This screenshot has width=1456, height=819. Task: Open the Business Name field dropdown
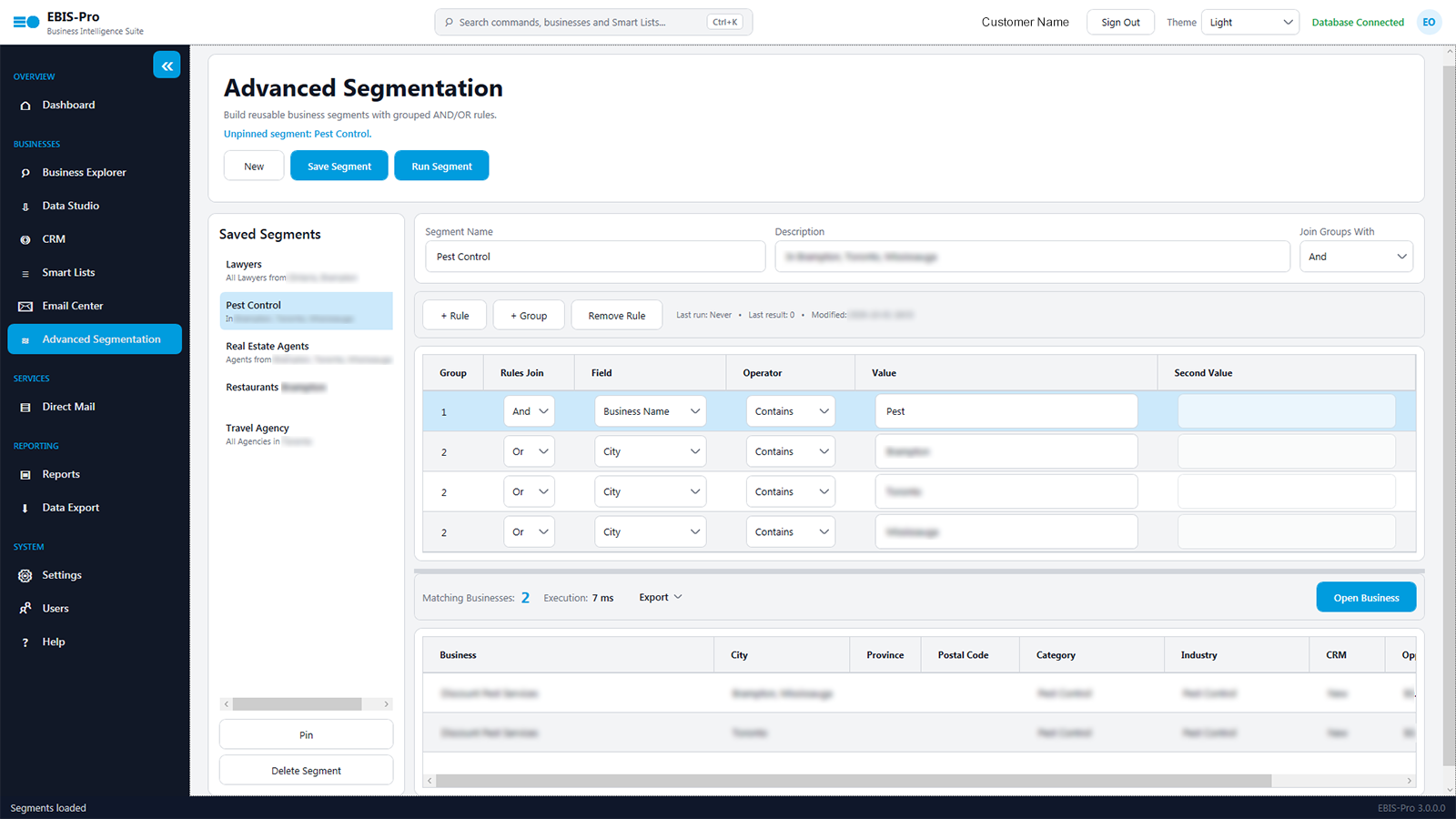coord(651,411)
